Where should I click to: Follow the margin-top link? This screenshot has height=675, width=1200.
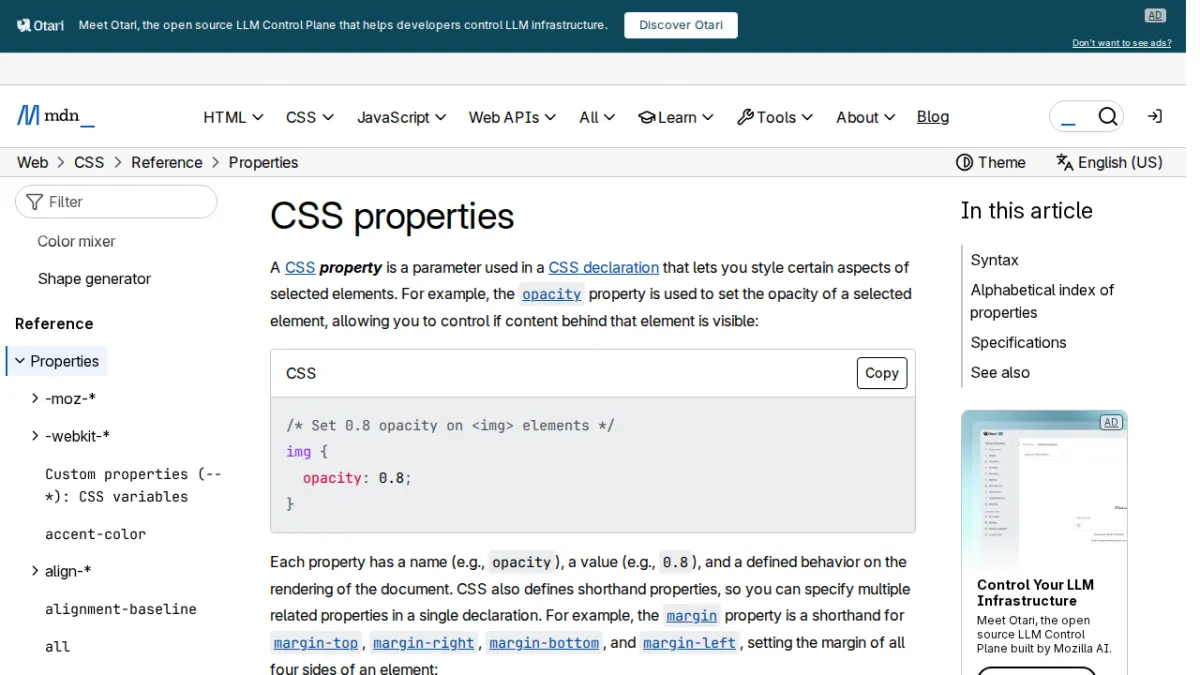(316, 643)
